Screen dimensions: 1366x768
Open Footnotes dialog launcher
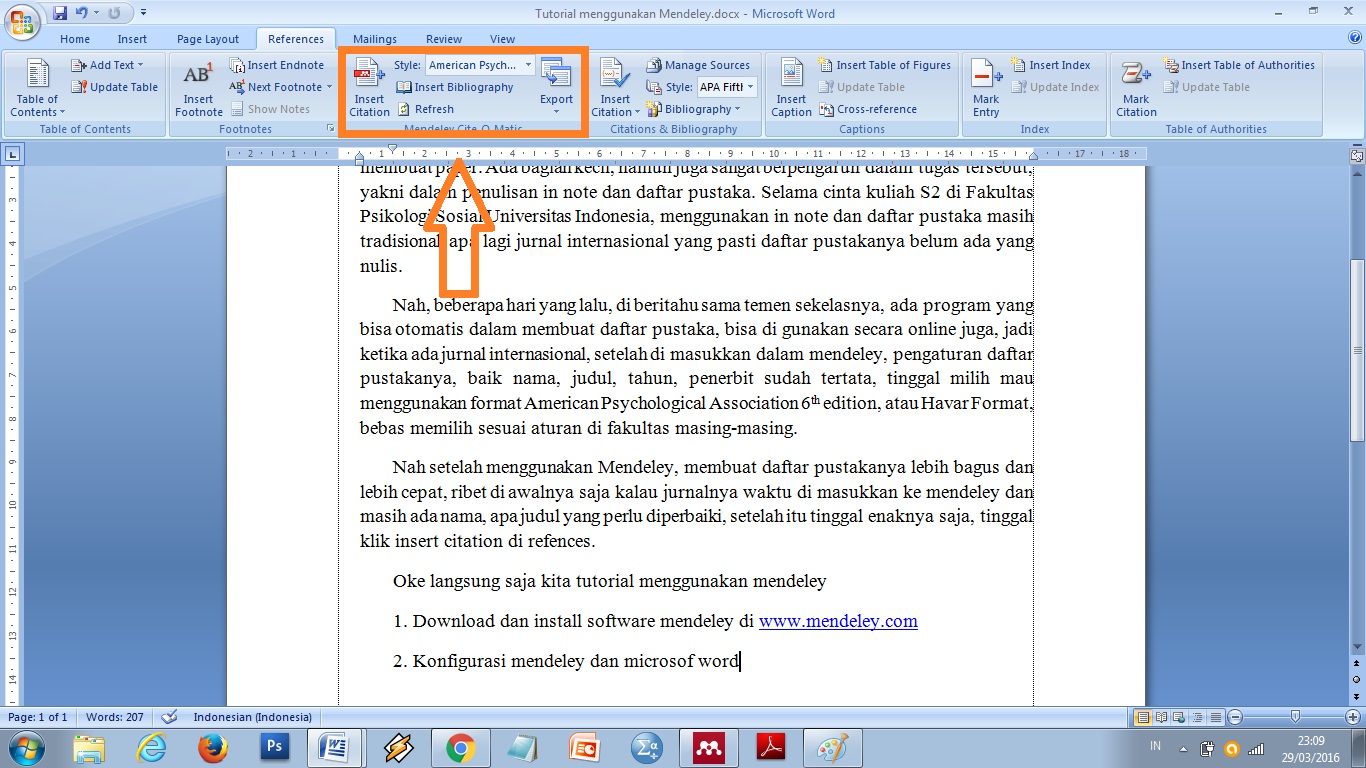(331, 129)
